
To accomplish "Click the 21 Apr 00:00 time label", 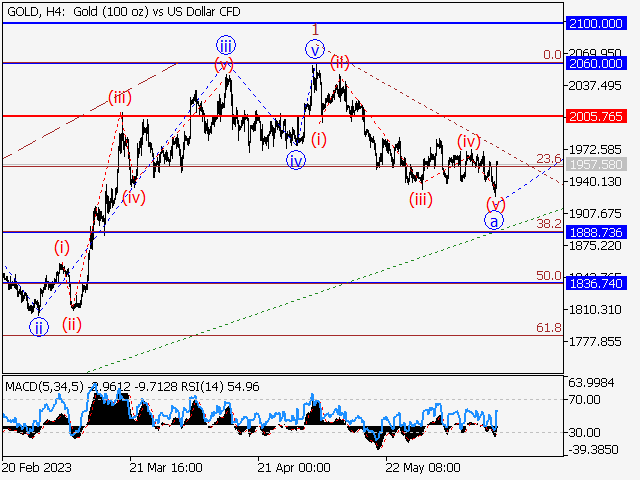I will point(294,467).
